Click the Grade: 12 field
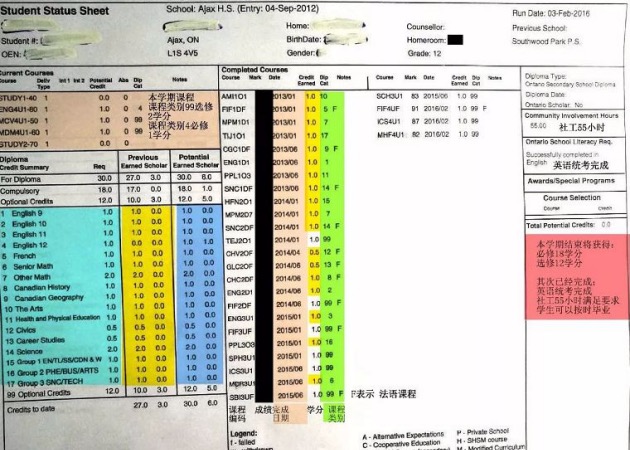The image size is (630, 450). click(x=424, y=53)
